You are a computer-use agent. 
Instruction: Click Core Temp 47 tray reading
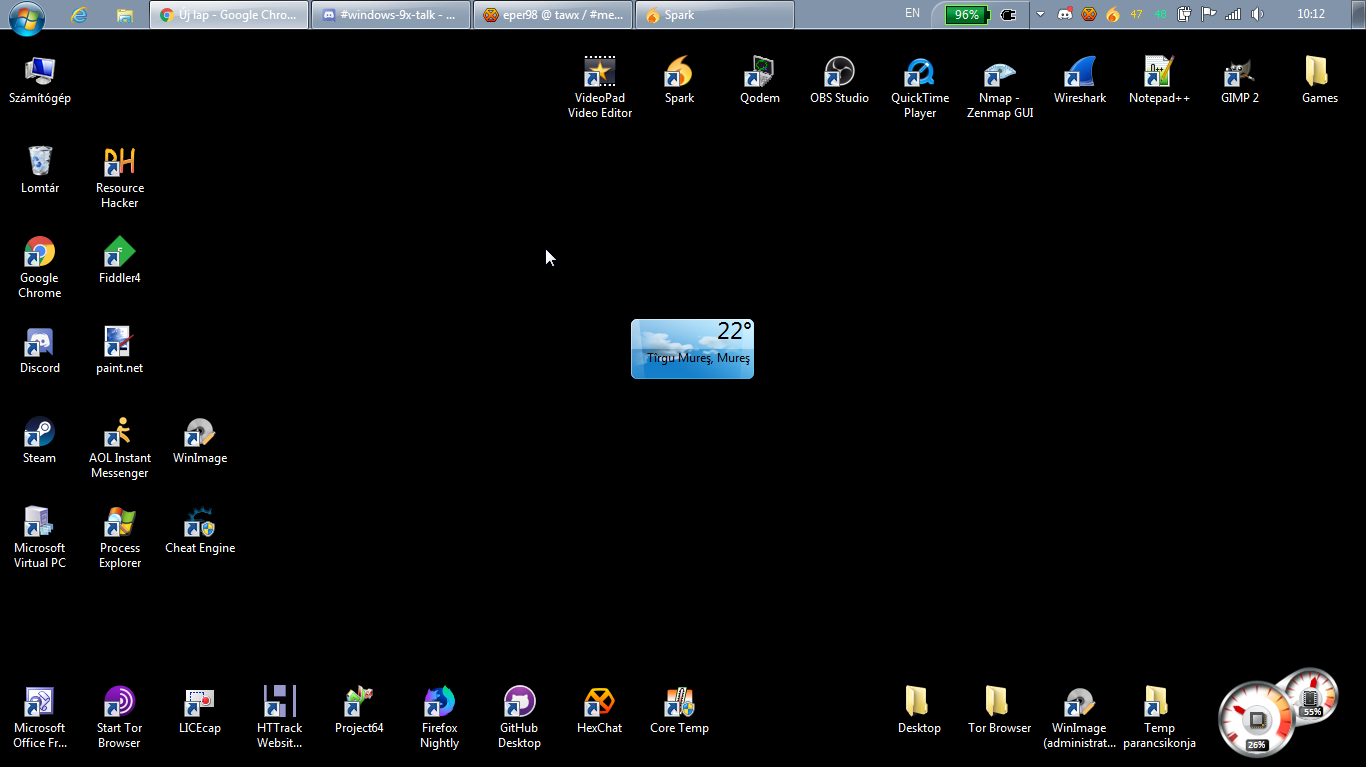(x=1136, y=15)
